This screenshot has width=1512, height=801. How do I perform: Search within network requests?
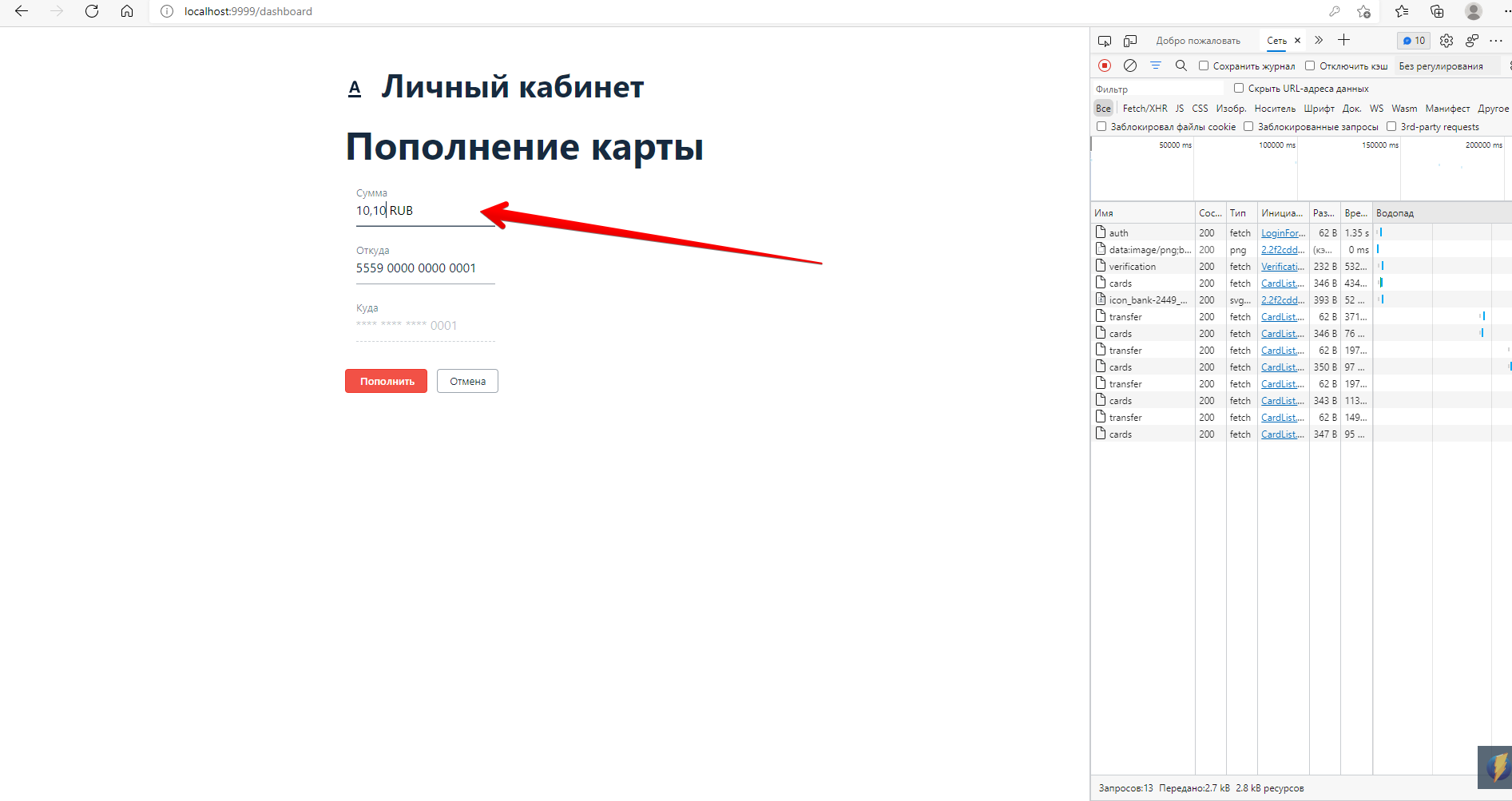coord(1181,65)
